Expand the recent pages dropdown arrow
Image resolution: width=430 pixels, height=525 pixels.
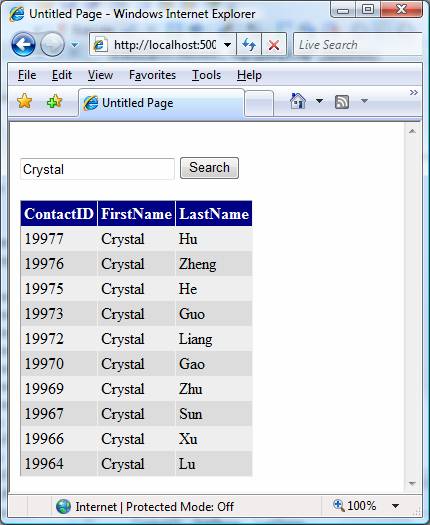tap(75, 45)
